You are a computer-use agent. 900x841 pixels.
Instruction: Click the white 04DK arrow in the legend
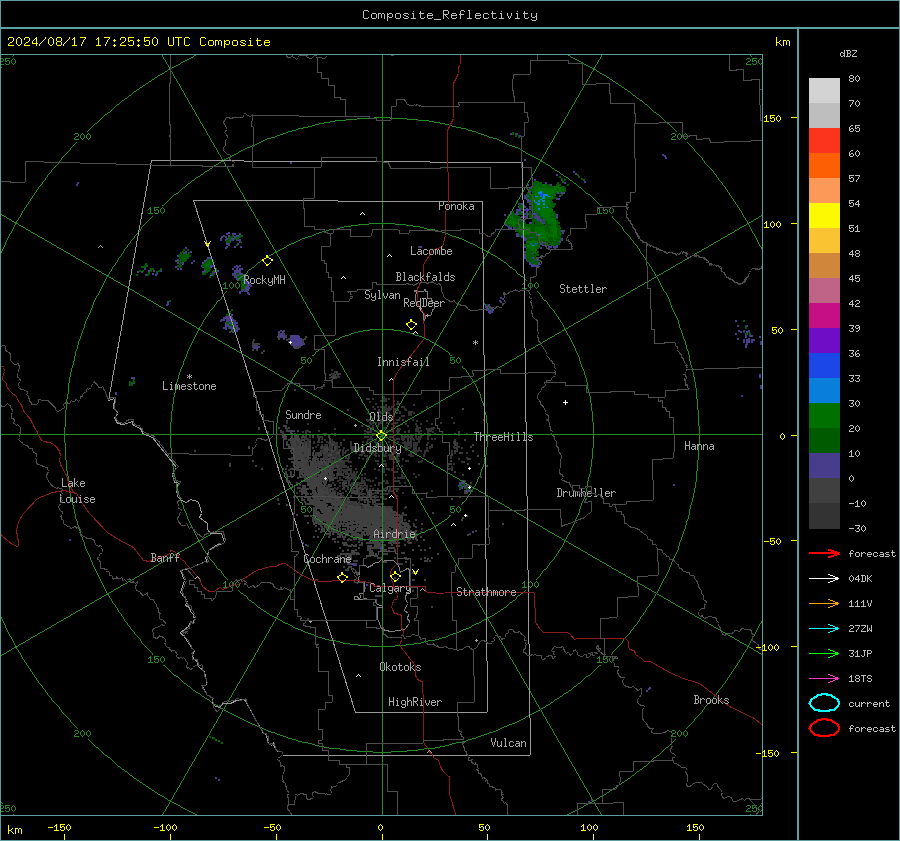point(824,579)
